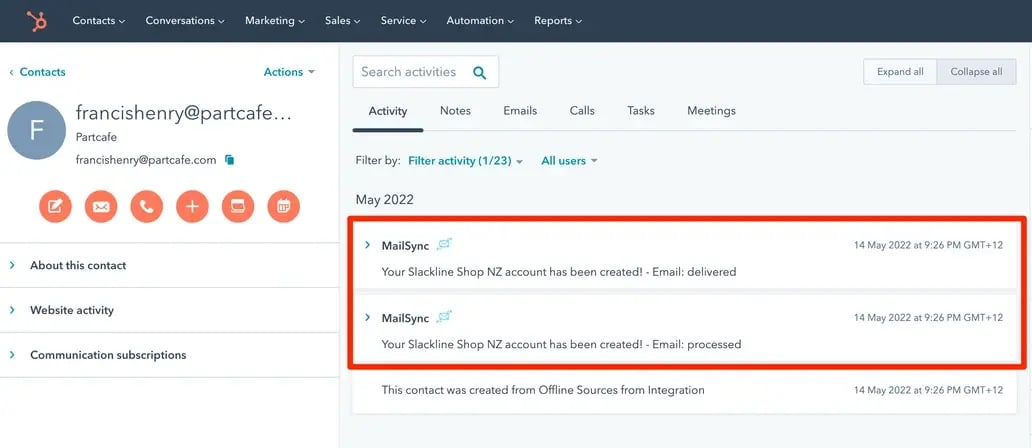Image resolution: width=1032 pixels, height=448 pixels.
Task: Expand the About this contact section
Action: click(x=78, y=265)
